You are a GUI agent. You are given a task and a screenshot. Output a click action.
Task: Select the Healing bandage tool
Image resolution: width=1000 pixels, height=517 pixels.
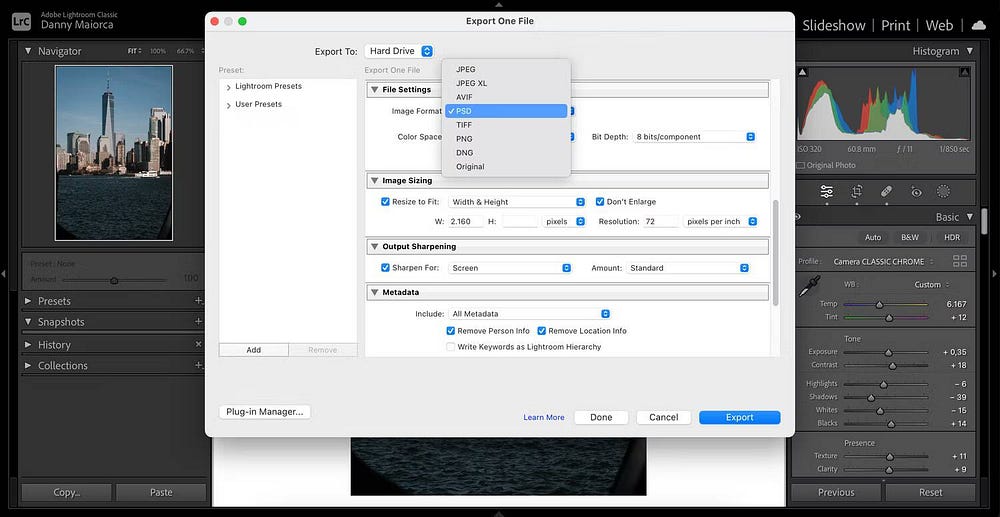pyautogui.click(x=886, y=191)
